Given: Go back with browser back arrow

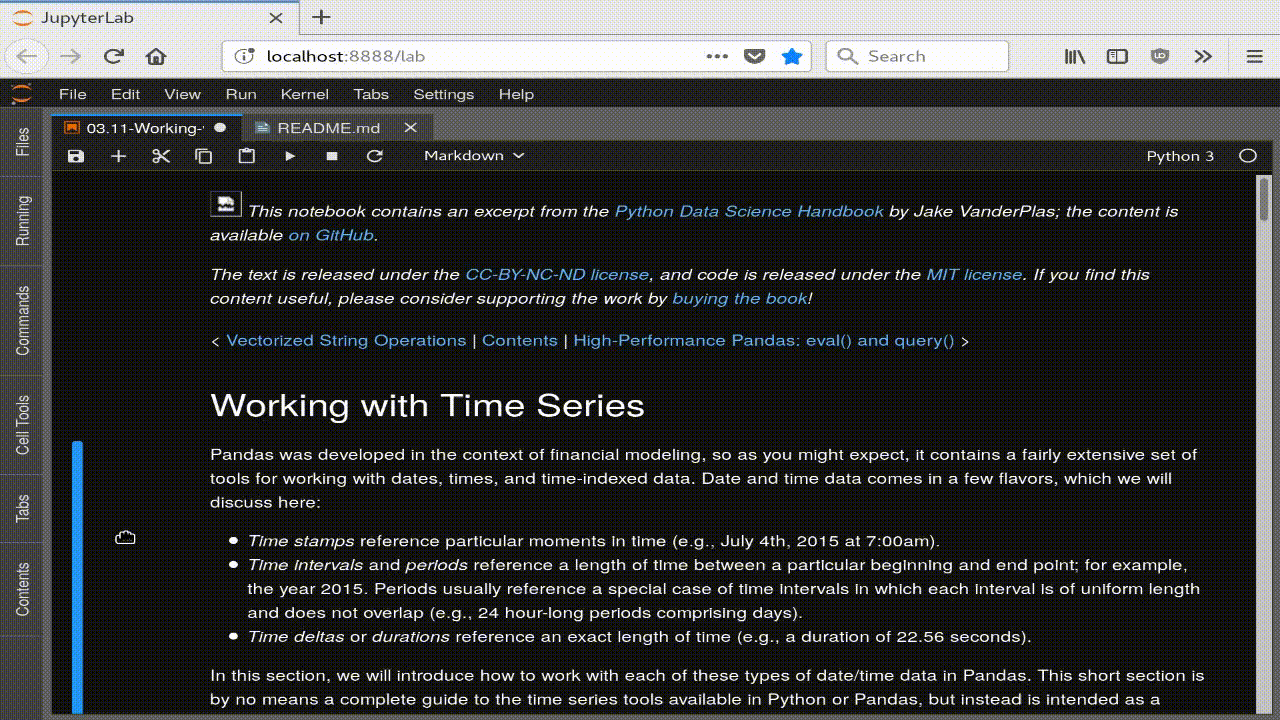Looking at the screenshot, I should pyautogui.click(x=27, y=56).
